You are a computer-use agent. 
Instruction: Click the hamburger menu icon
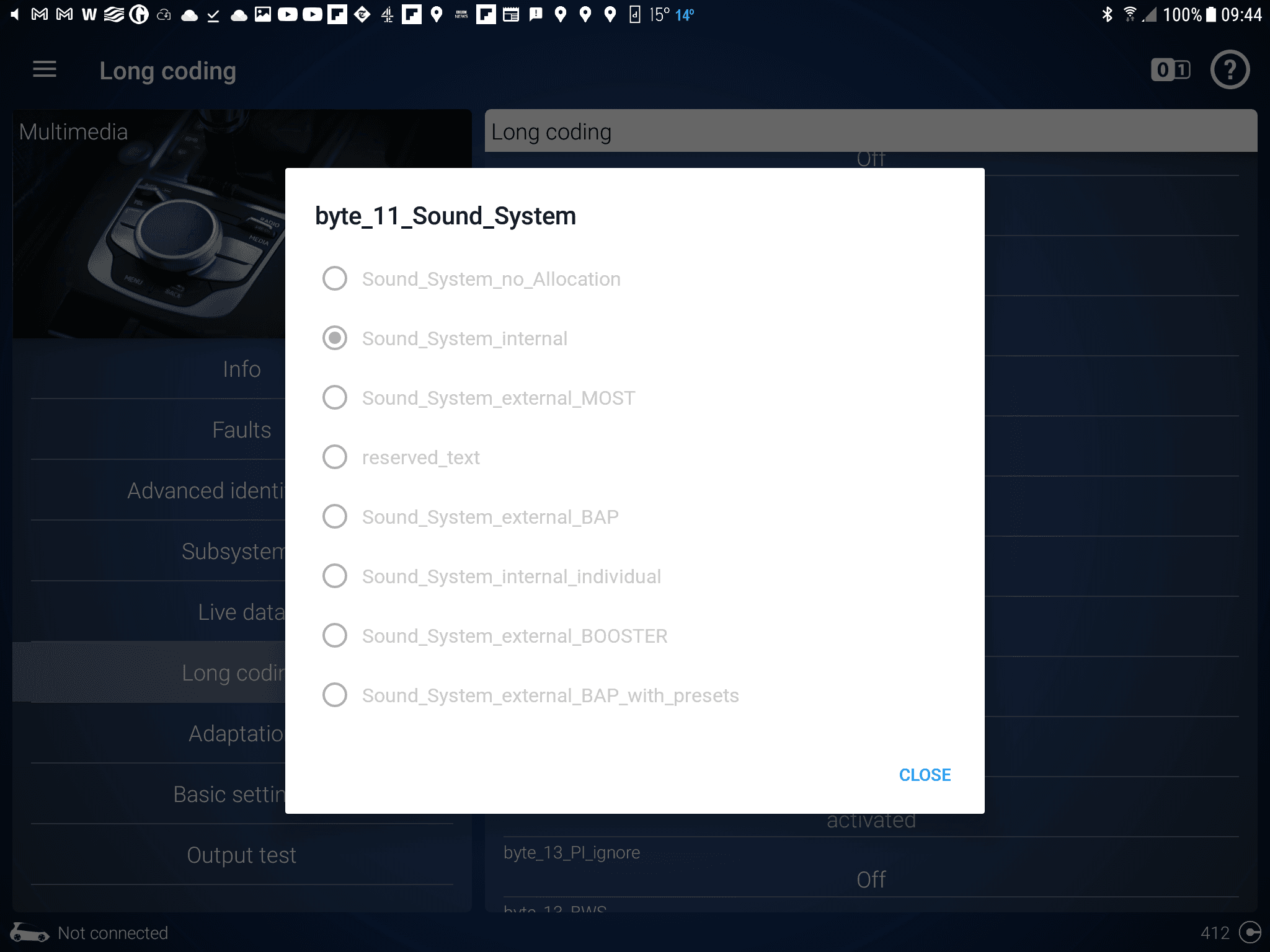[44, 70]
